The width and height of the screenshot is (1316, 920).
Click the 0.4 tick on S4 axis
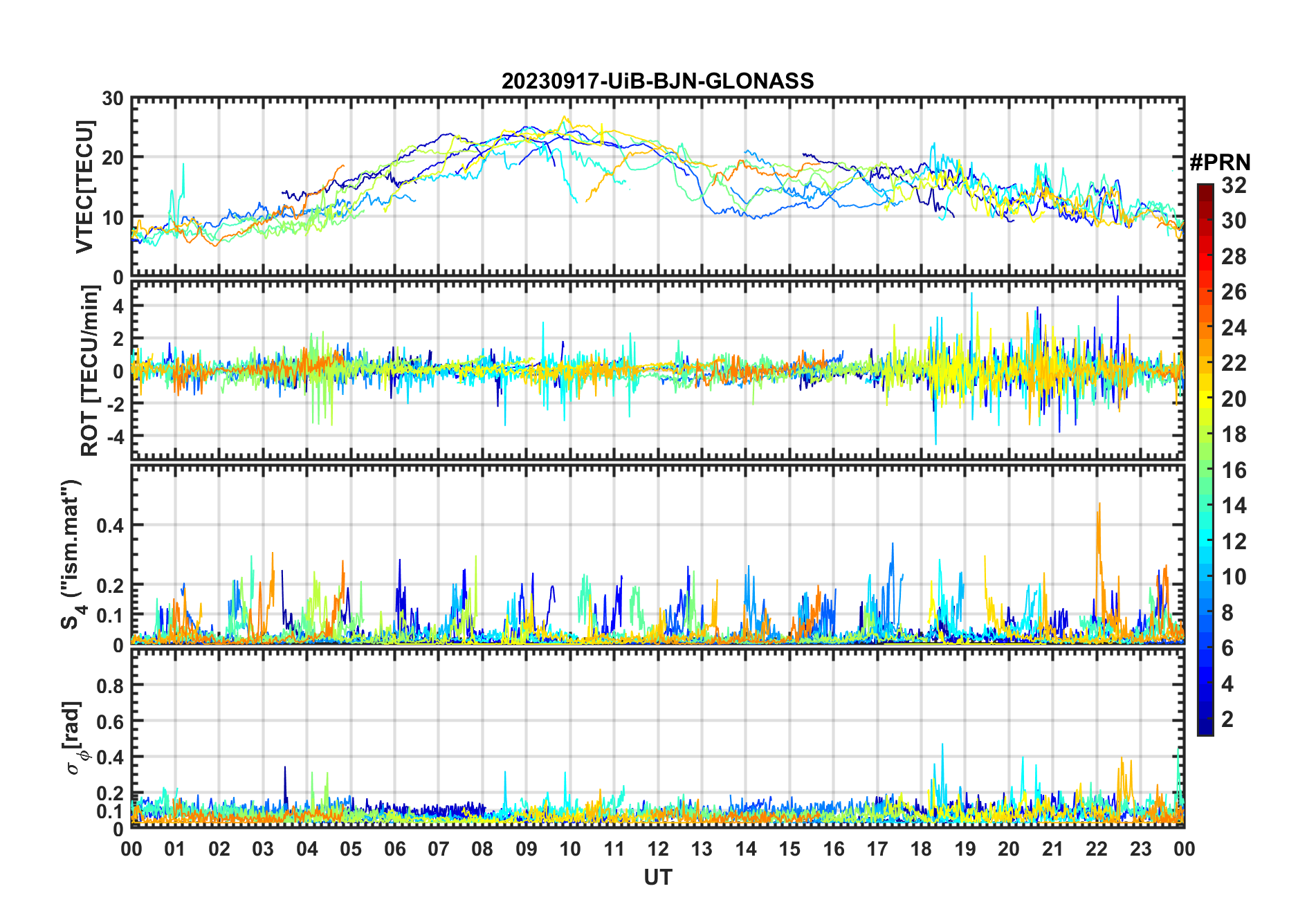click(x=110, y=526)
